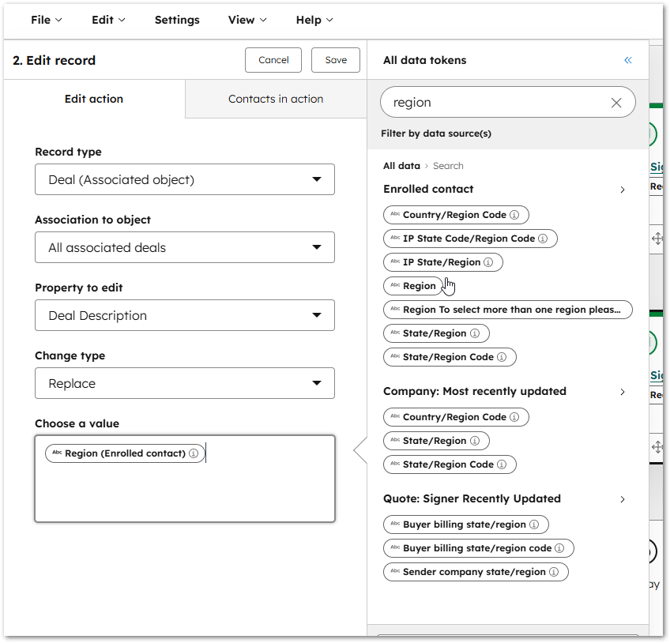670x643 pixels.
Task: Click the Cancel button
Action: coord(273,60)
